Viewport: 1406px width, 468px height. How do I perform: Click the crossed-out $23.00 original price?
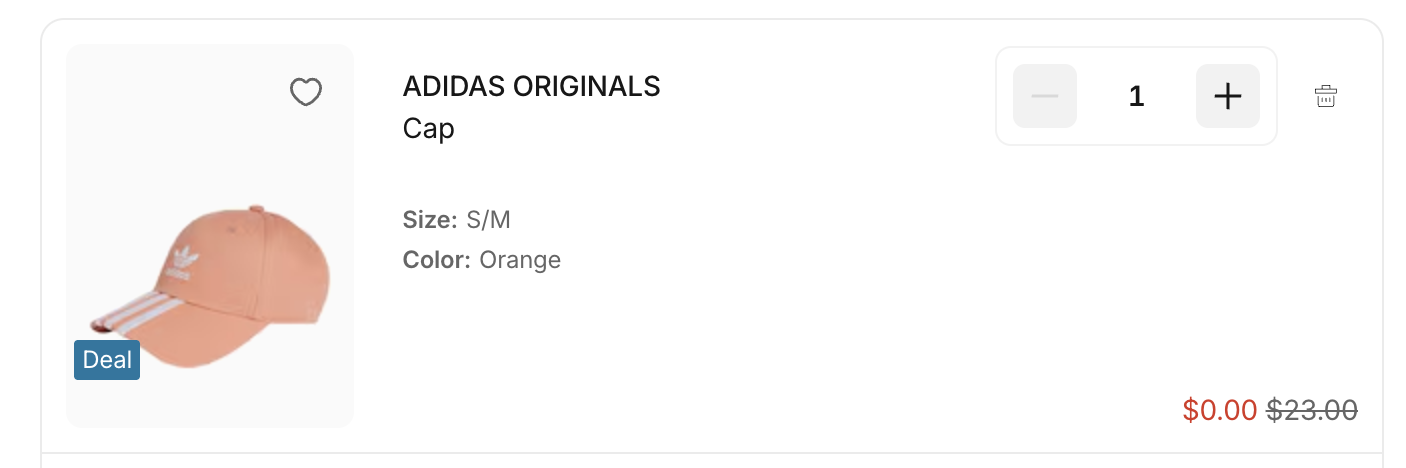(x=1312, y=410)
